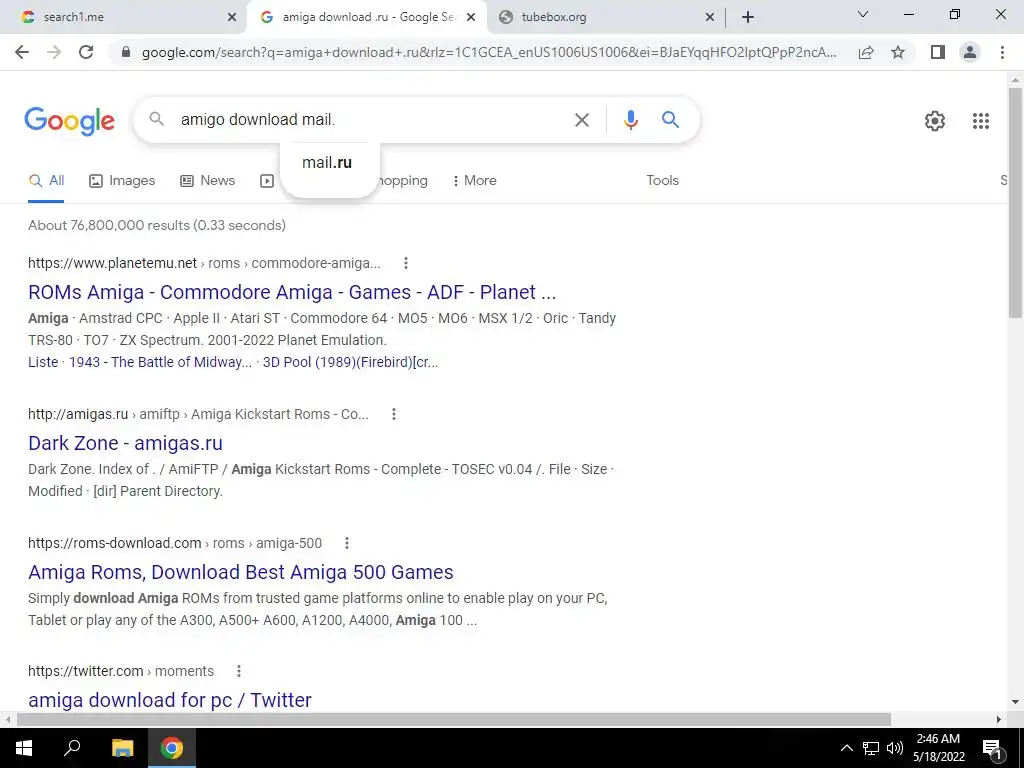Screen dimensions: 1024x768
Task: Open options for twitter.com result
Action: pos(239,671)
